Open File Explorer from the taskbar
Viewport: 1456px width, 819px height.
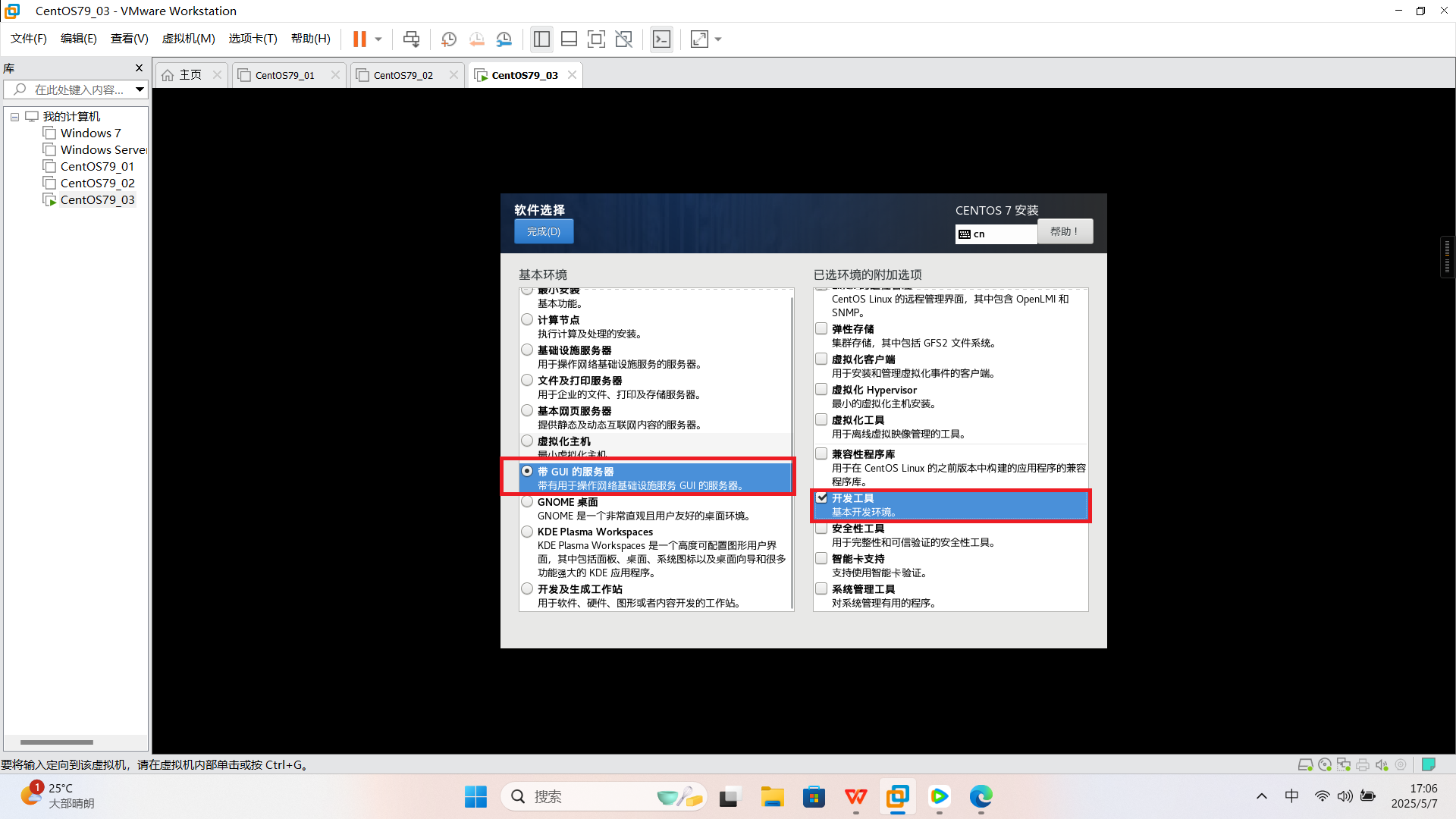772,796
